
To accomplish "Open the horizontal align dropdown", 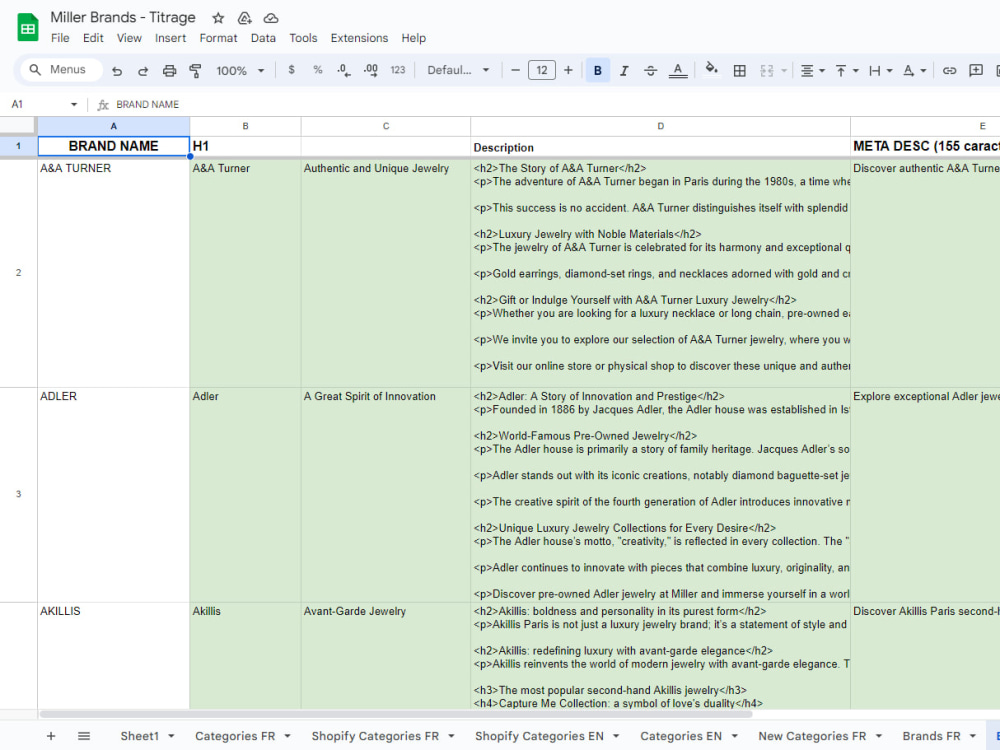I will (x=812, y=70).
